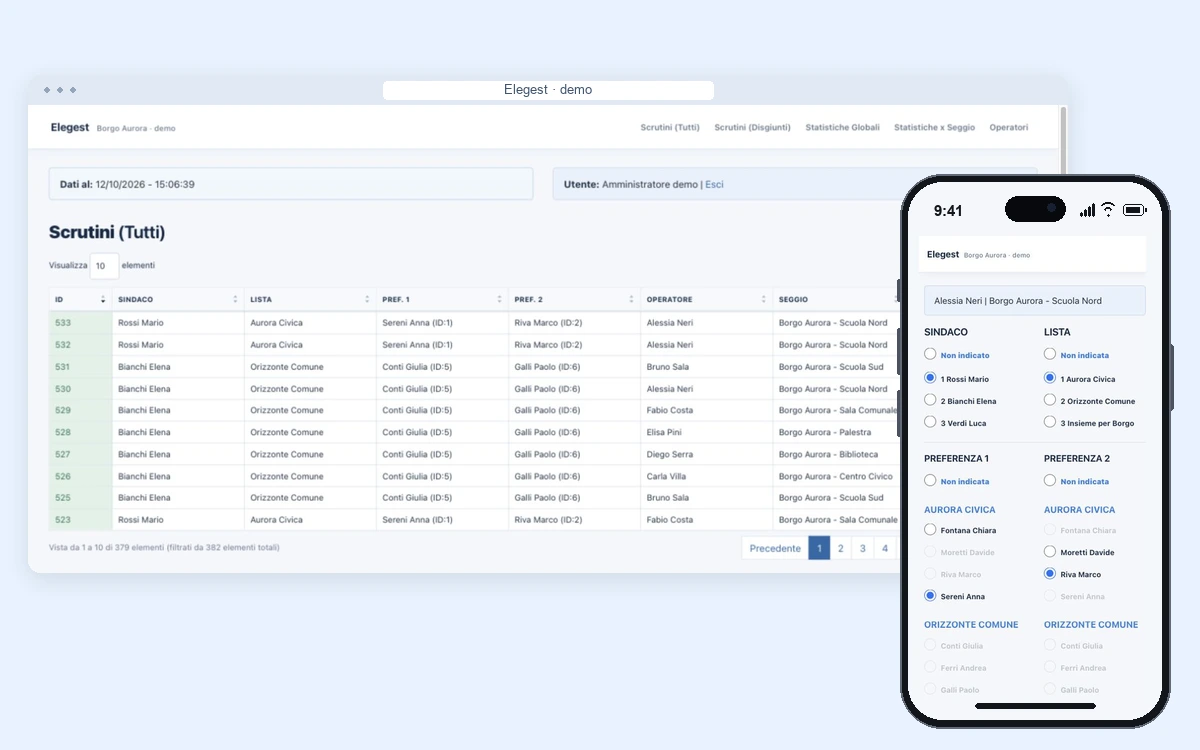Go to Statistiche Globali
Viewport: 1200px width, 750px height.
pyautogui.click(x=842, y=128)
